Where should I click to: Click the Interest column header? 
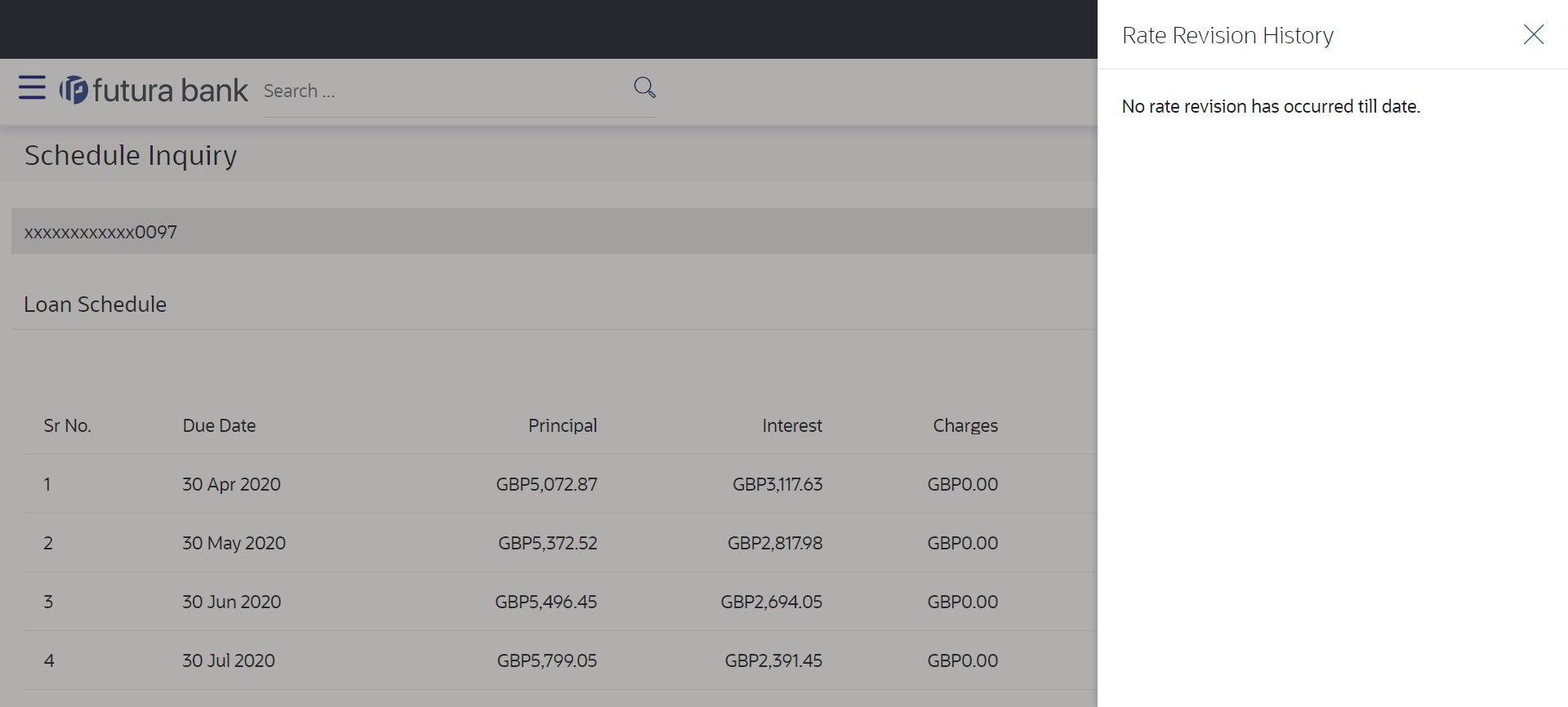(x=792, y=425)
